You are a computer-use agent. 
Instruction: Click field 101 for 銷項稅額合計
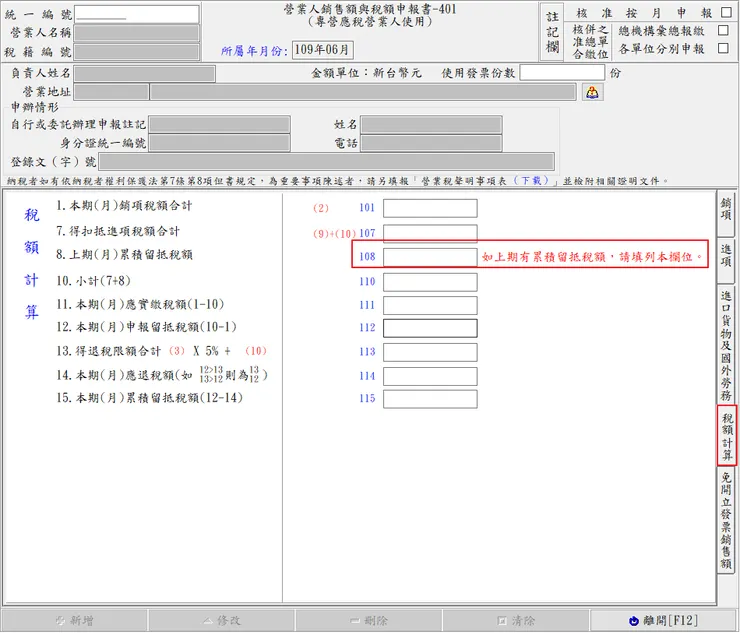click(x=430, y=208)
